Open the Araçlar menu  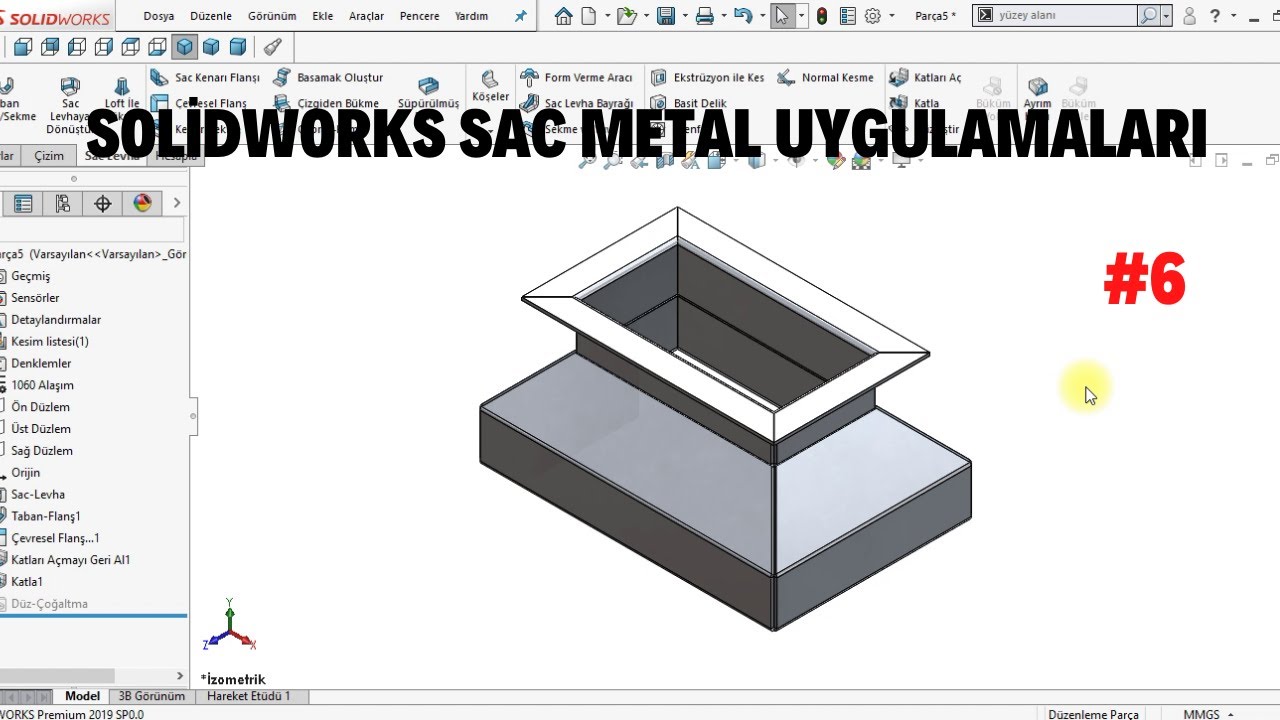pyautogui.click(x=366, y=16)
